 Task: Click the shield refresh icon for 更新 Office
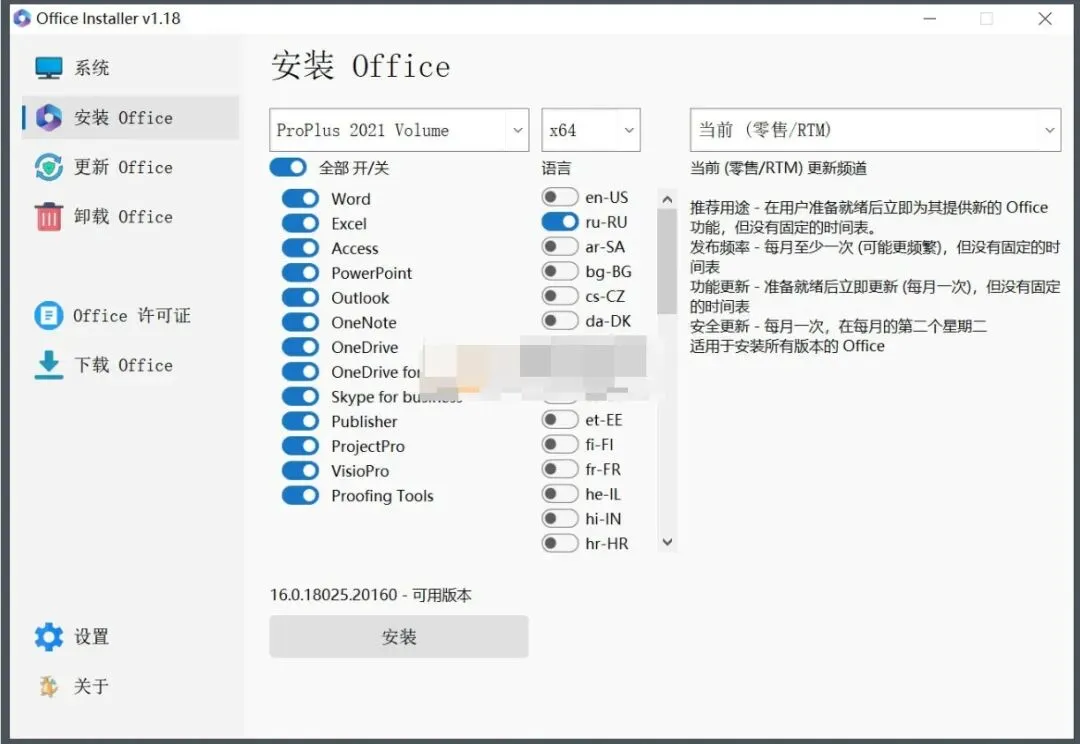pos(49,167)
